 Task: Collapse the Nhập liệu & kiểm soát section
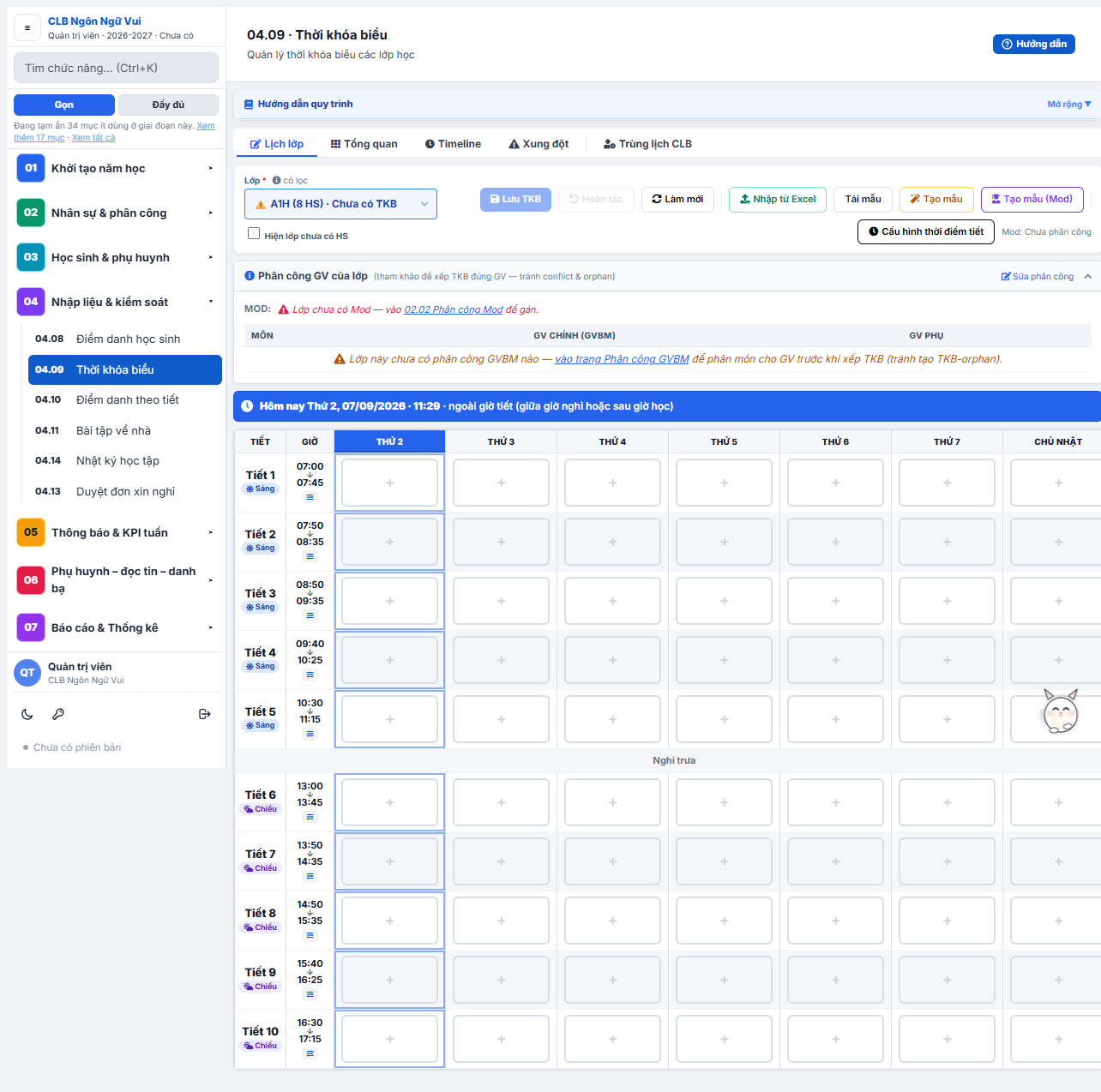click(115, 302)
